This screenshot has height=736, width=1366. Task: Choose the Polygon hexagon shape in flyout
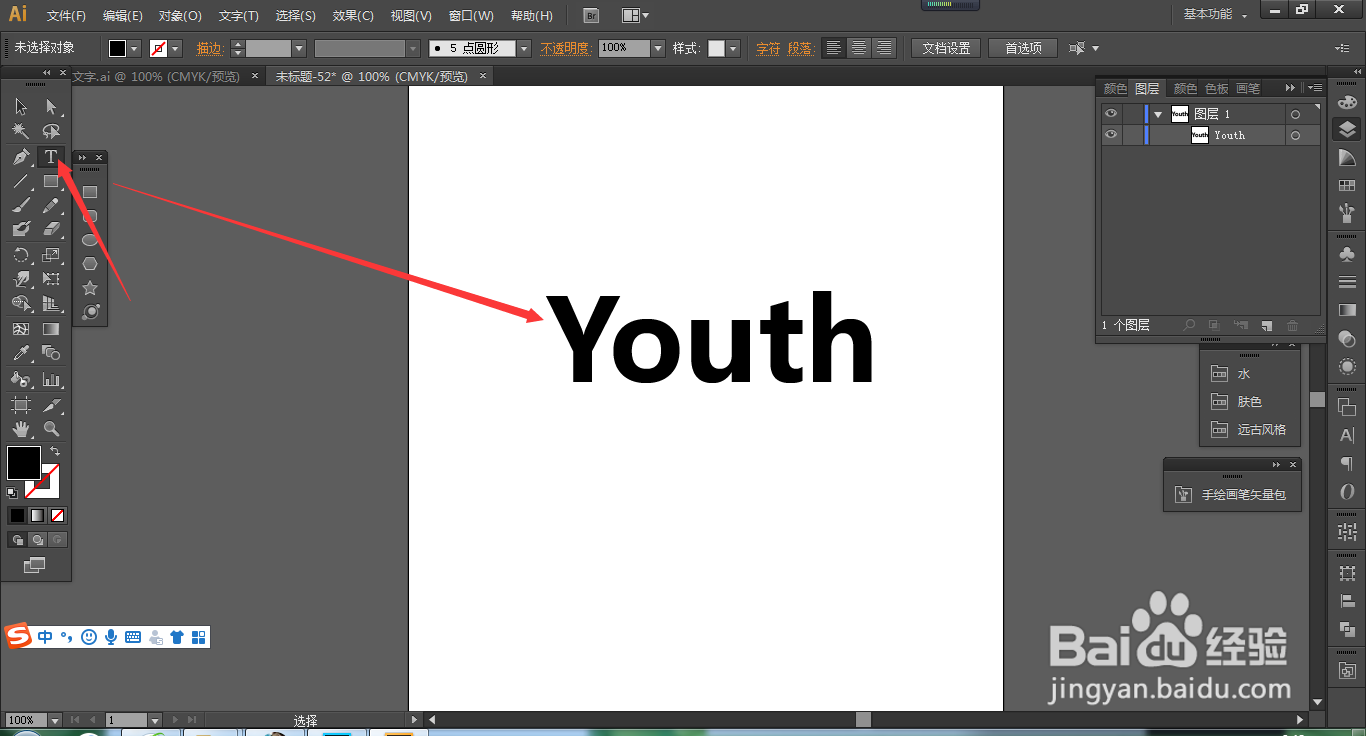coord(90,264)
